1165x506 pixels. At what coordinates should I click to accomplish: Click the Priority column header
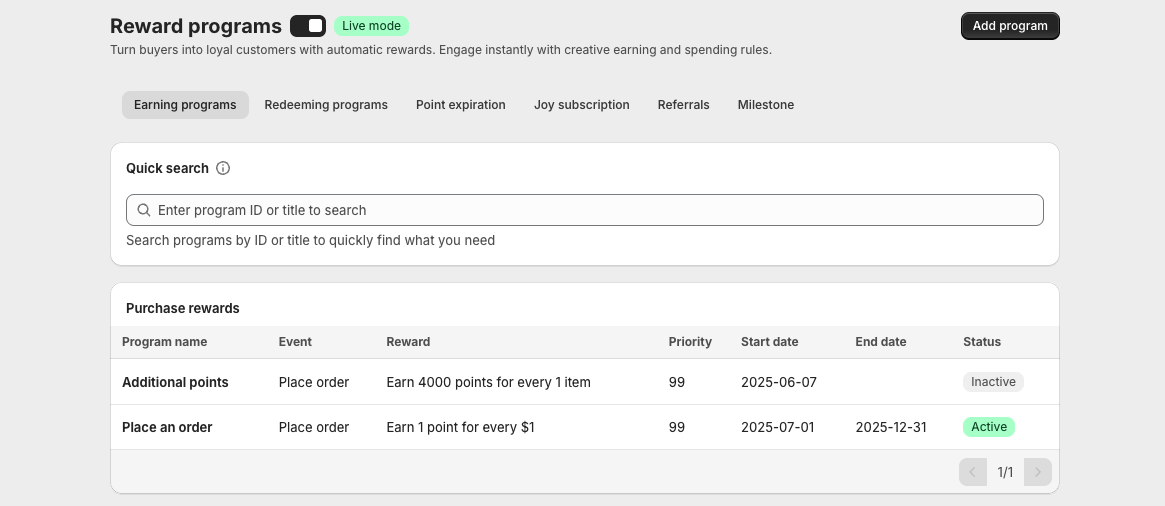[x=690, y=342]
